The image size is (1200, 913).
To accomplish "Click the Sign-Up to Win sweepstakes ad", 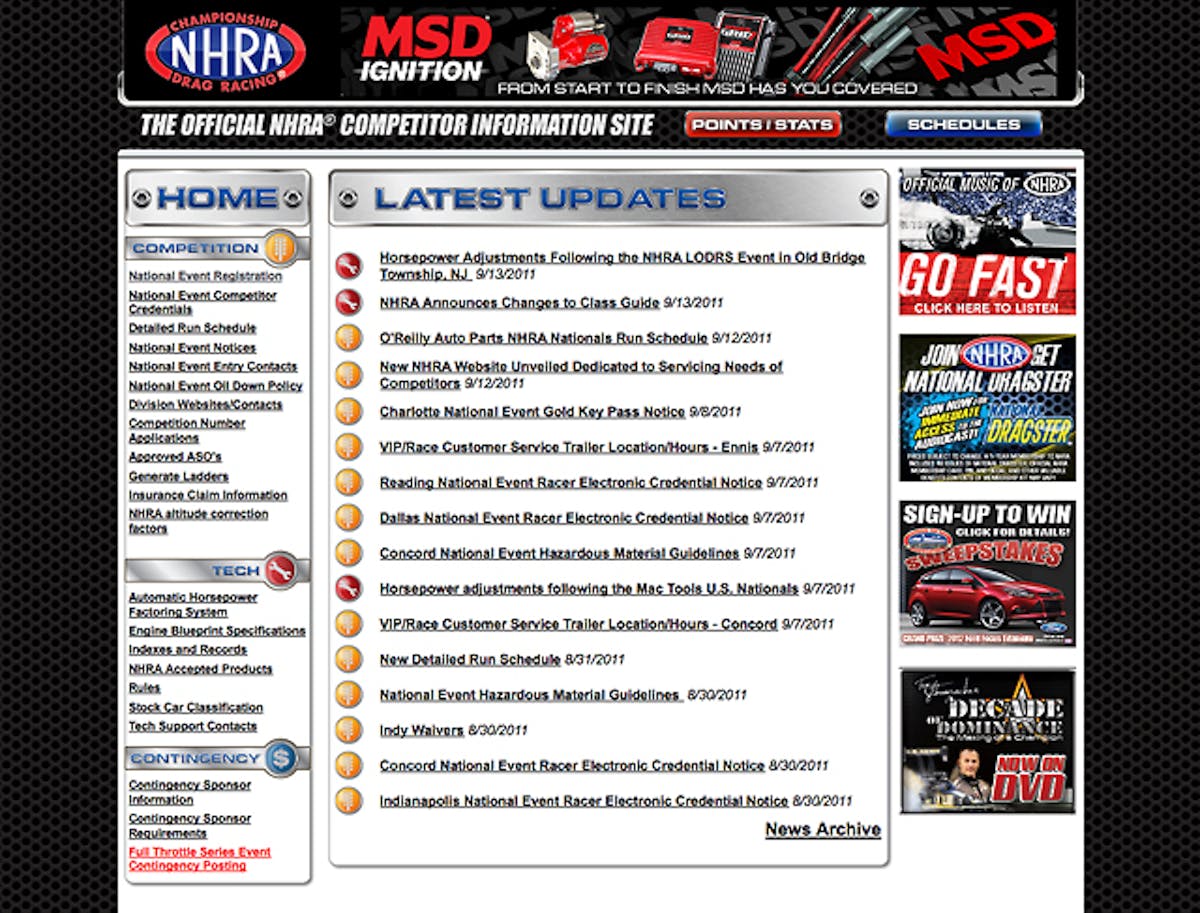I will point(987,573).
